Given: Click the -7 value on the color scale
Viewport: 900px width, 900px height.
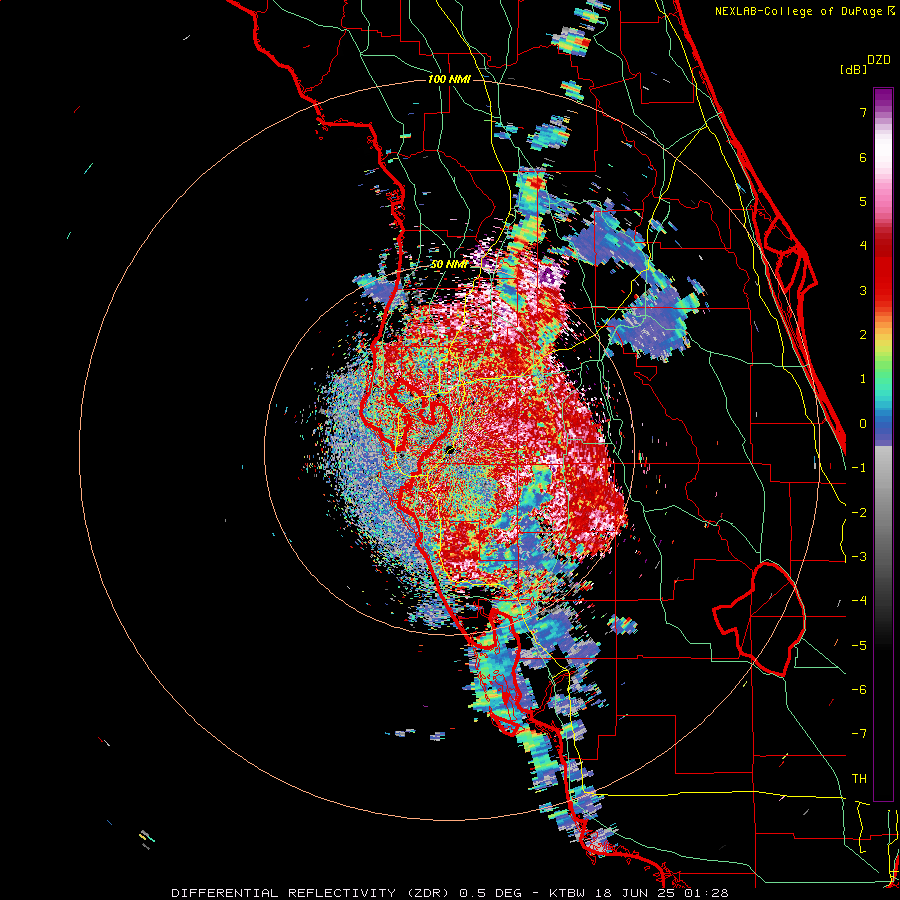Looking at the screenshot, I should click(x=859, y=734).
